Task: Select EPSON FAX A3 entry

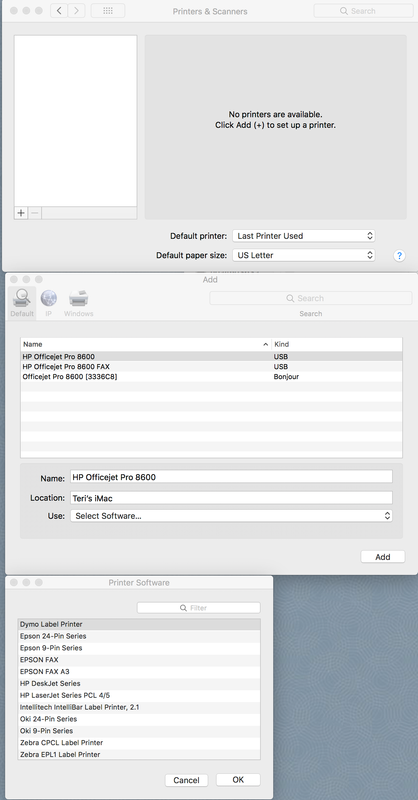Action: point(139,671)
